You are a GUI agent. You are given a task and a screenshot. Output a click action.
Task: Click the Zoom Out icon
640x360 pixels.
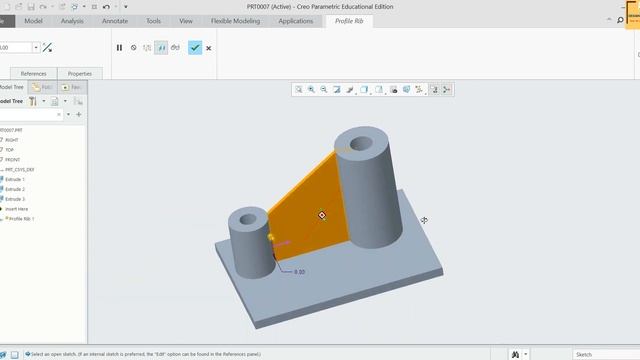click(324, 89)
